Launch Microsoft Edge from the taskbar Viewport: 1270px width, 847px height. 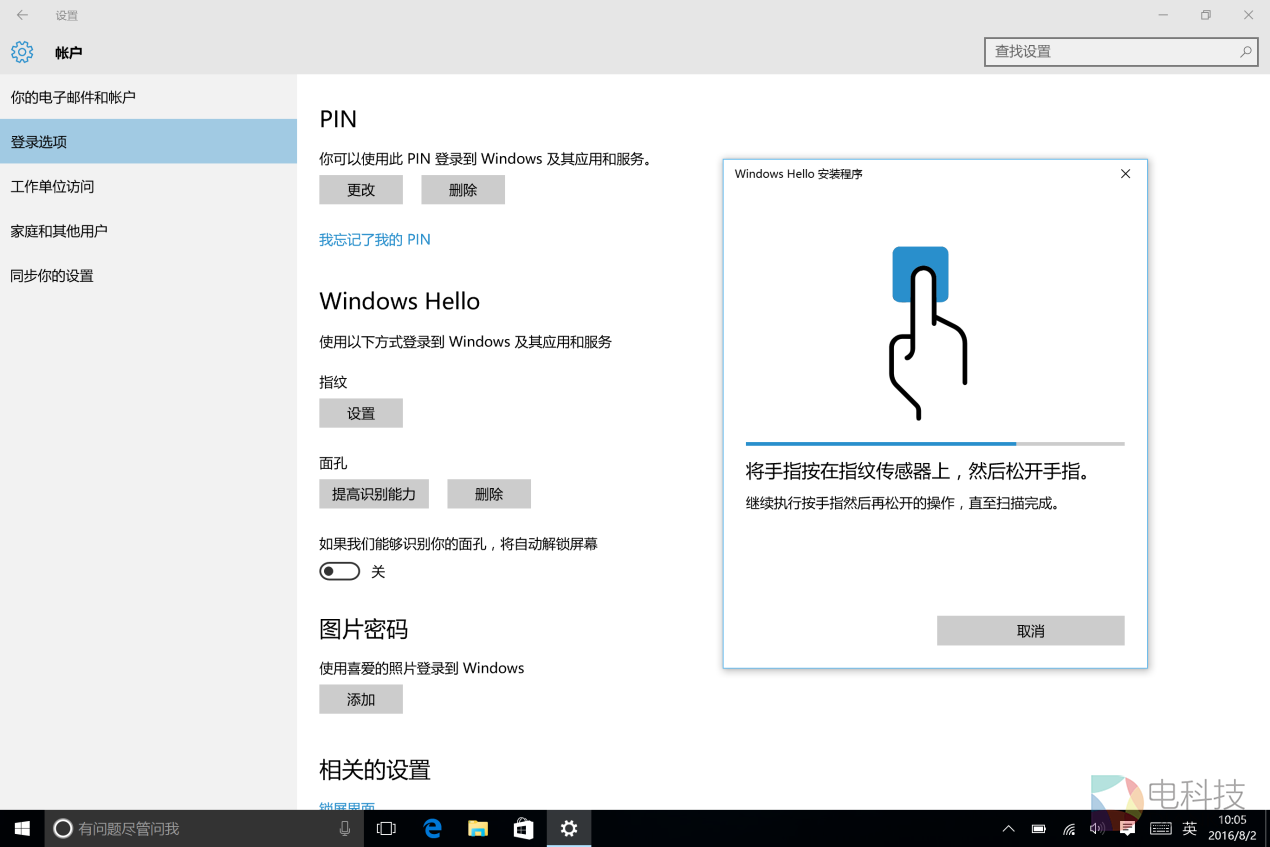click(432, 828)
